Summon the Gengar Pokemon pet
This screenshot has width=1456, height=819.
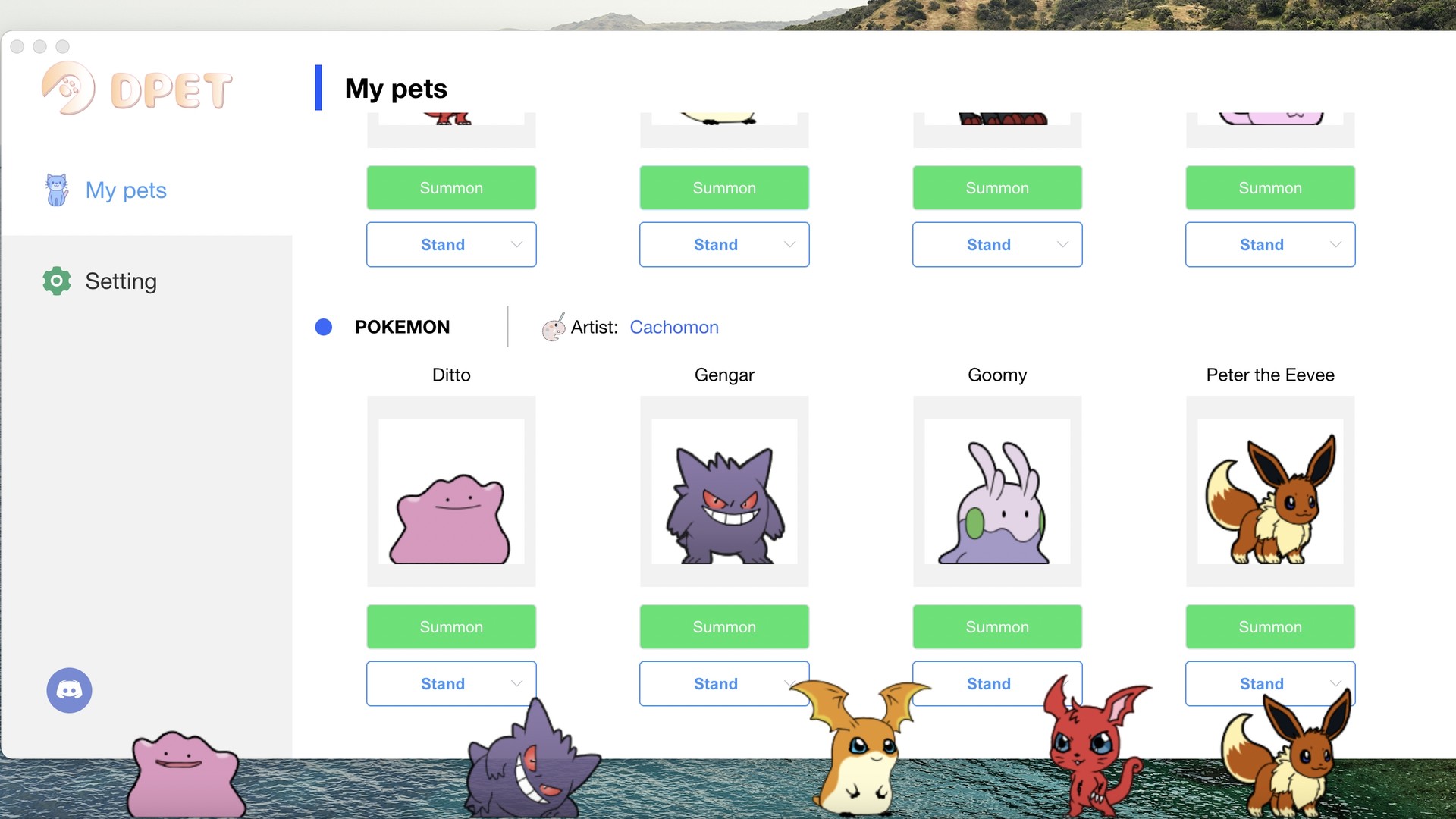coord(724,626)
